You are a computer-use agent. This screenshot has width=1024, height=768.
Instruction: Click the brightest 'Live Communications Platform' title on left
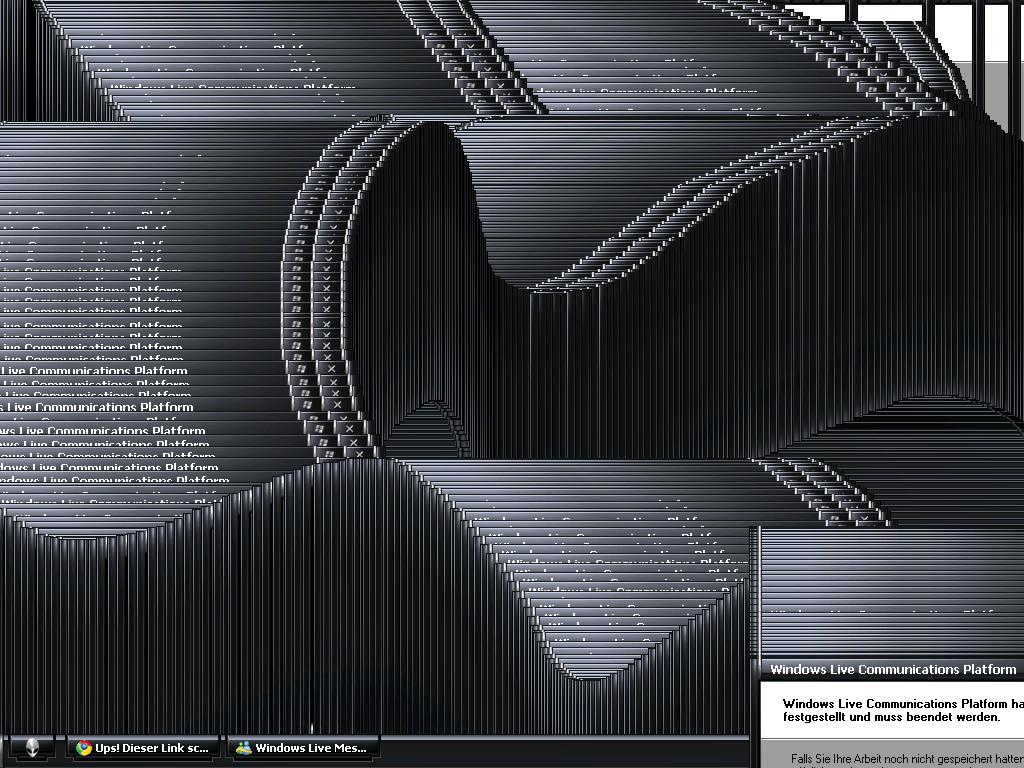(100, 408)
